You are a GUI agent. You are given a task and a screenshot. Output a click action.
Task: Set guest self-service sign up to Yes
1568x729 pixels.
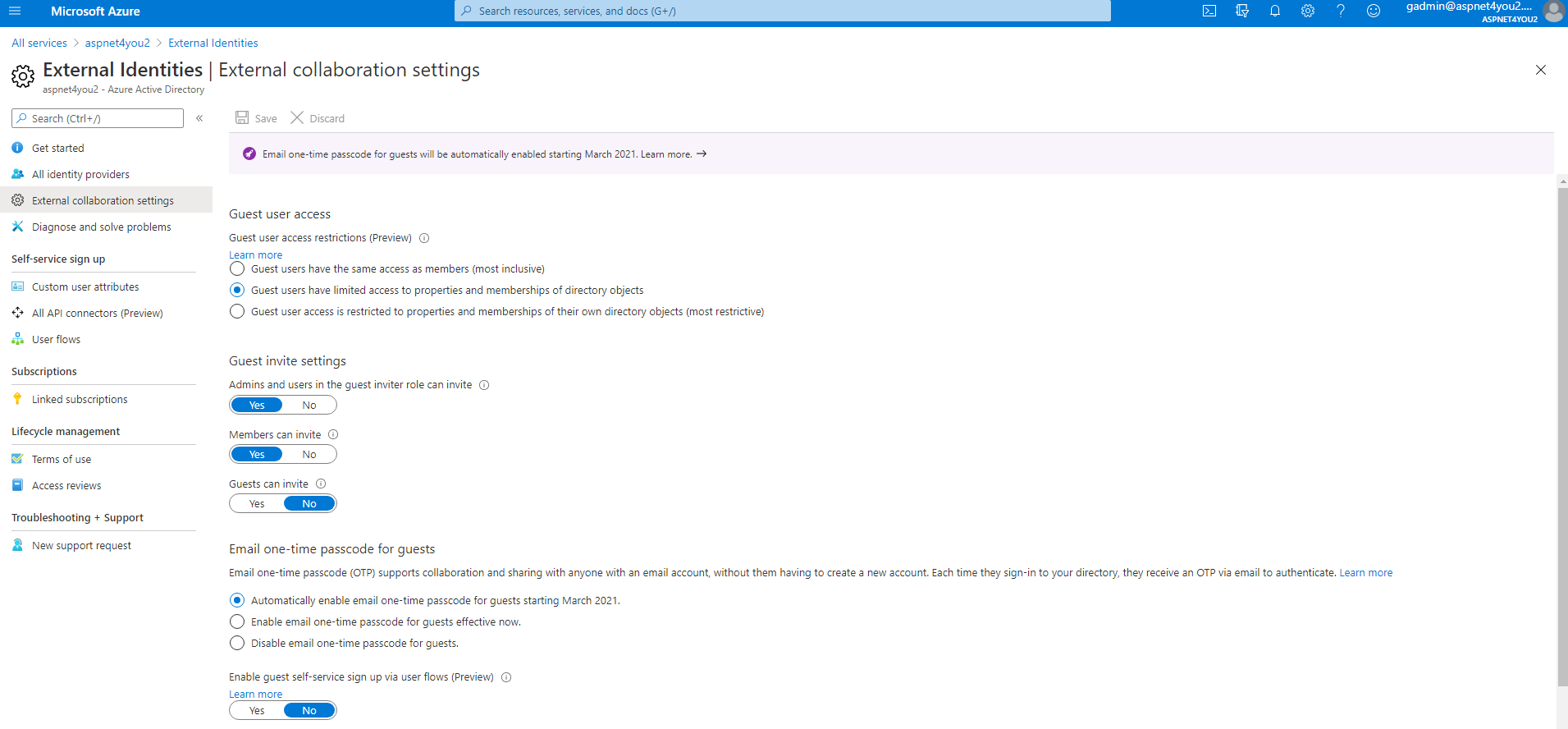[x=257, y=710]
